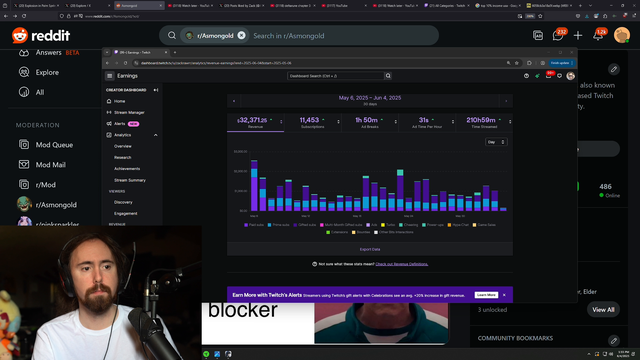Open the Ad Breaks metric dropdown arrows
Screen dimensions: 640x360
pos(396,122)
